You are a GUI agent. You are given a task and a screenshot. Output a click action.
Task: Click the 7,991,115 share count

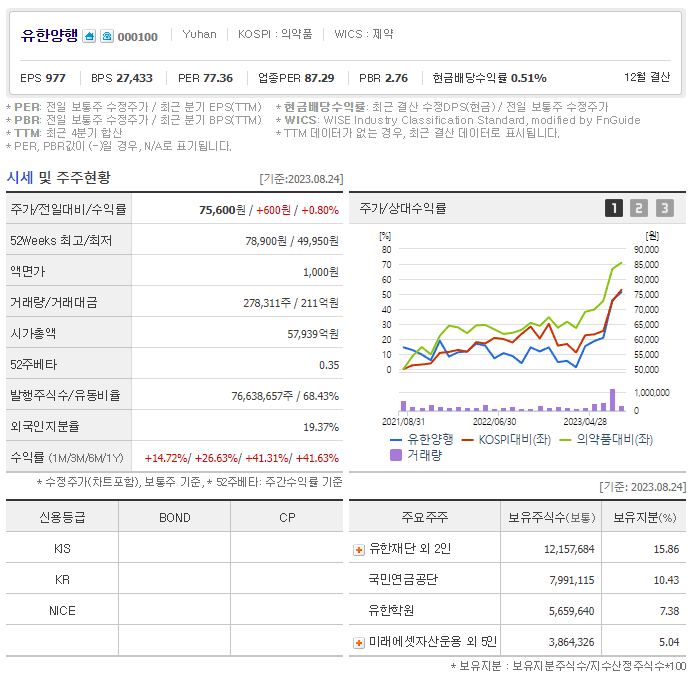(x=572, y=580)
